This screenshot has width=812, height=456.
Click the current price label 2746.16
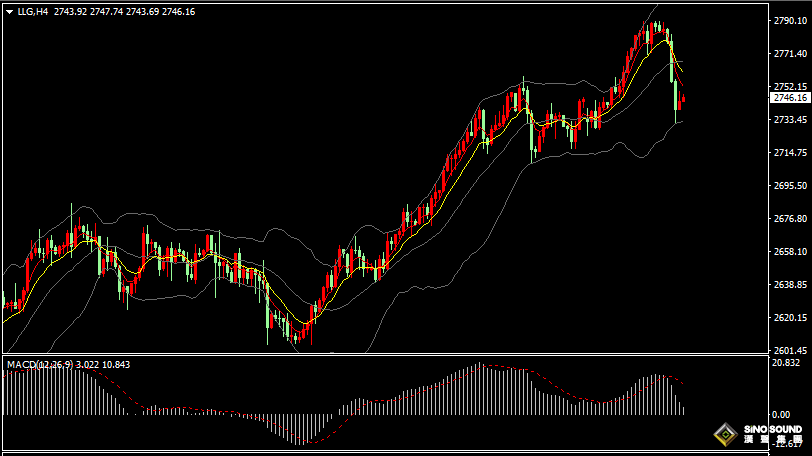[x=790, y=98]
